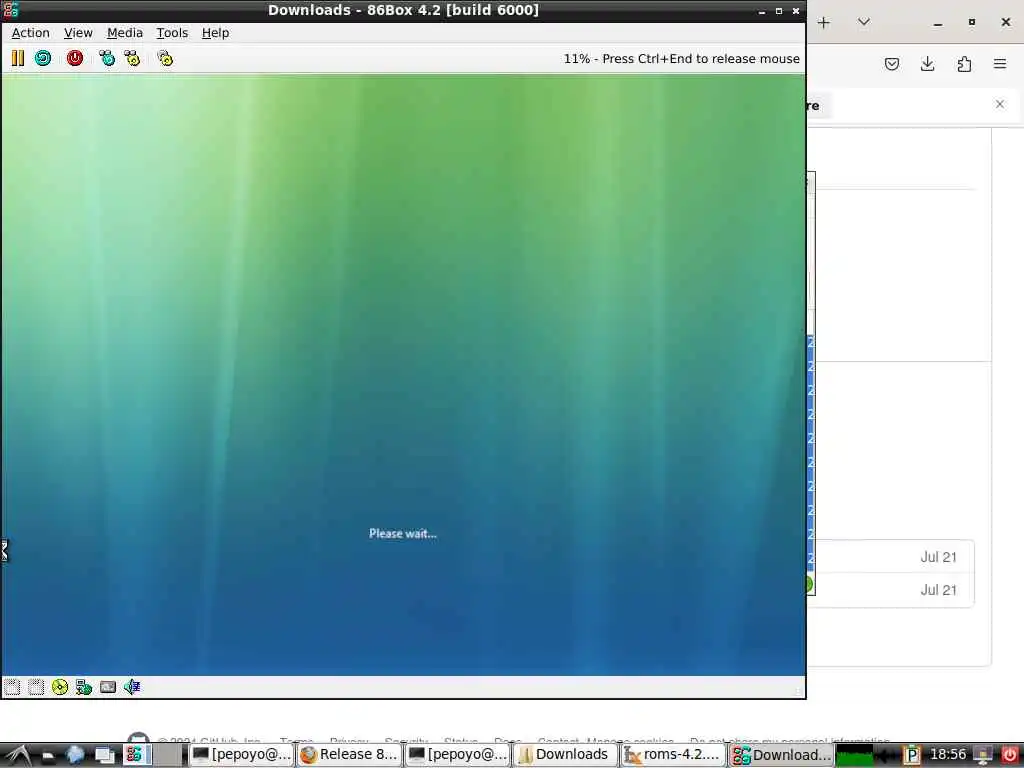Click the taskbar web browser globe icon
This screenshot has width=1024, height=768.
(75, 755)
